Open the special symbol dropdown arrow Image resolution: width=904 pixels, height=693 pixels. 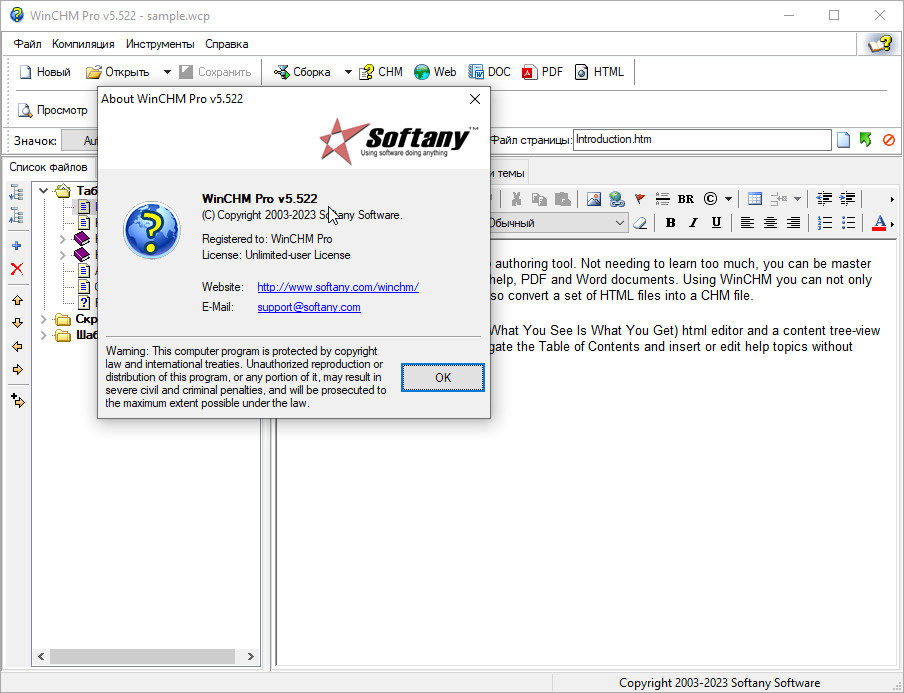[x=728, y=199]
